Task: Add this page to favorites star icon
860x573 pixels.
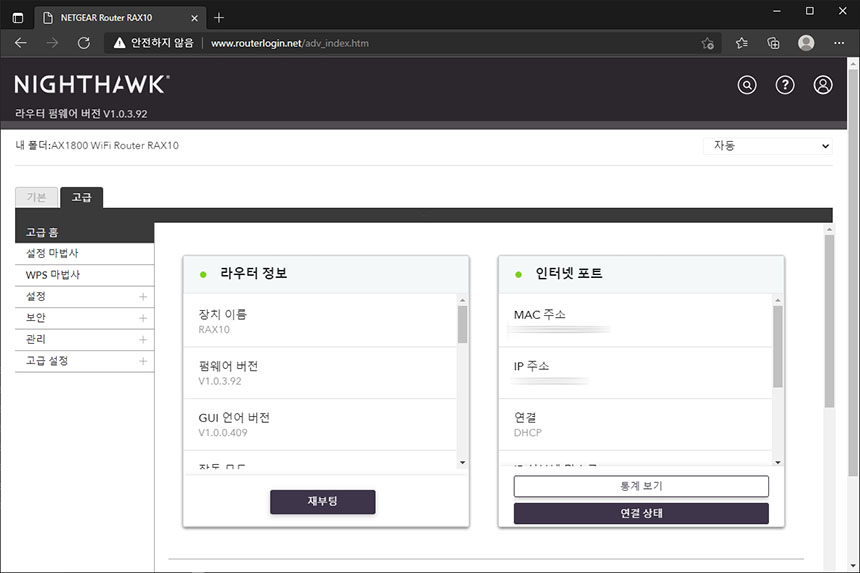Action: (x=708, y=43)
